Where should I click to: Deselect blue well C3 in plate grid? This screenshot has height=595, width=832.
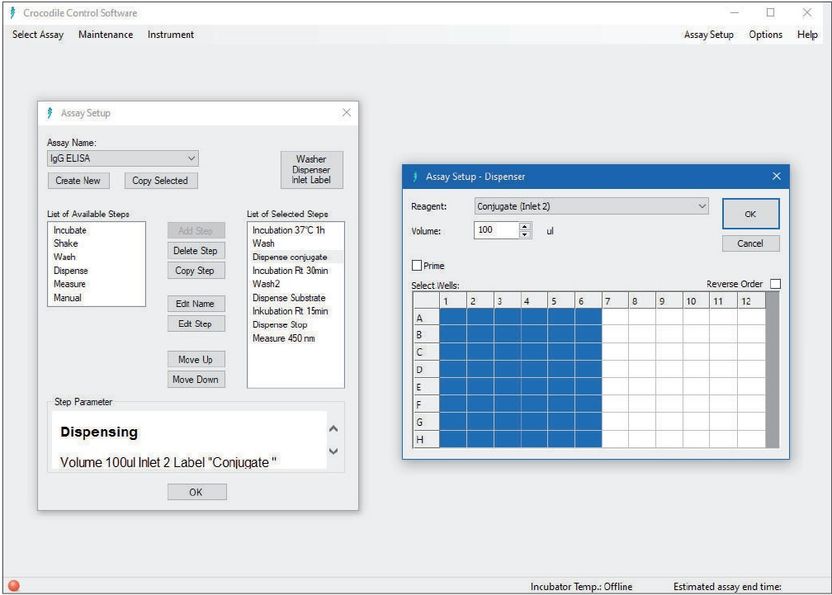(507, 352)
